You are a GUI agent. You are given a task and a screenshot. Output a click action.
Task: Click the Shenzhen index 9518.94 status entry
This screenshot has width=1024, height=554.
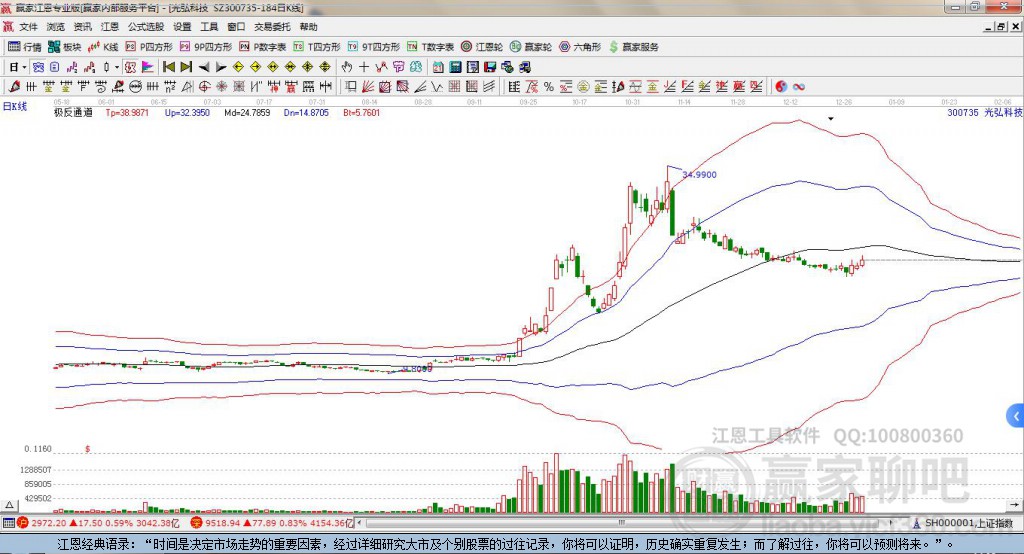pyautogui.click(x=272, y=523)
